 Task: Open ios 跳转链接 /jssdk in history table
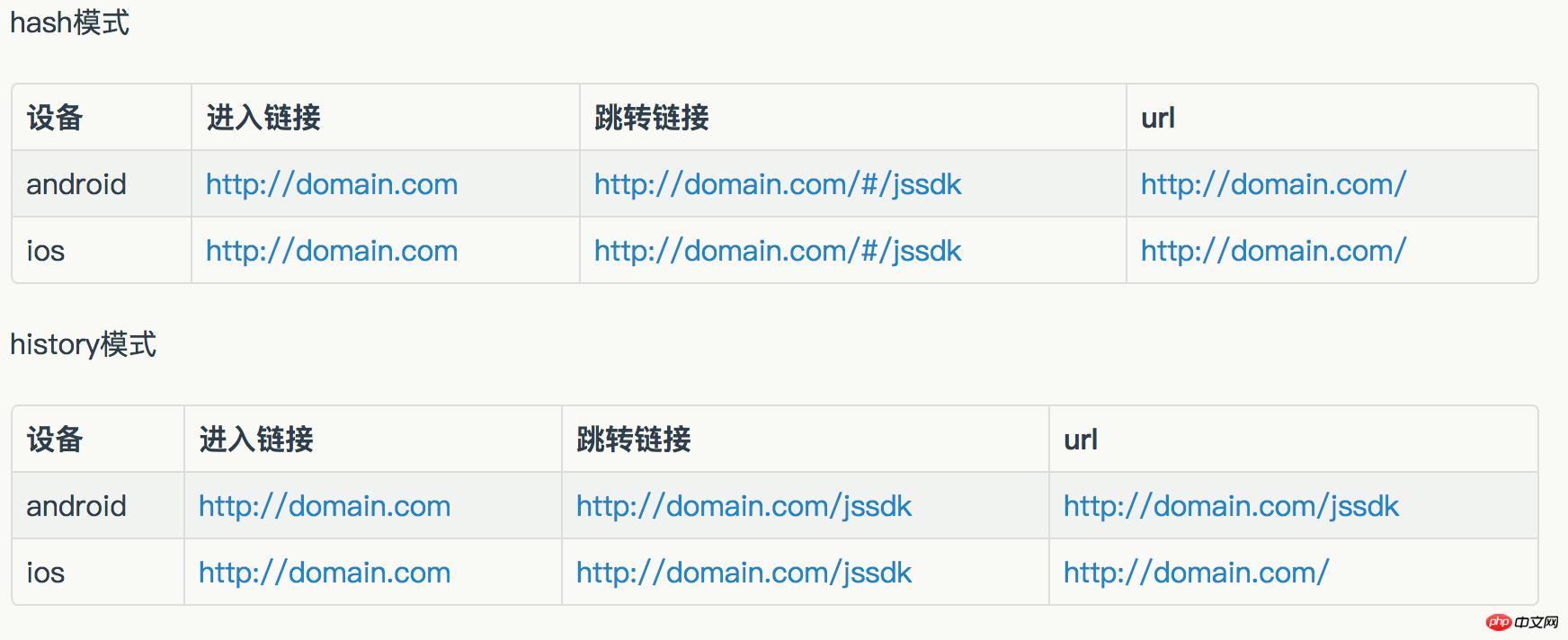tap(744, 573)
